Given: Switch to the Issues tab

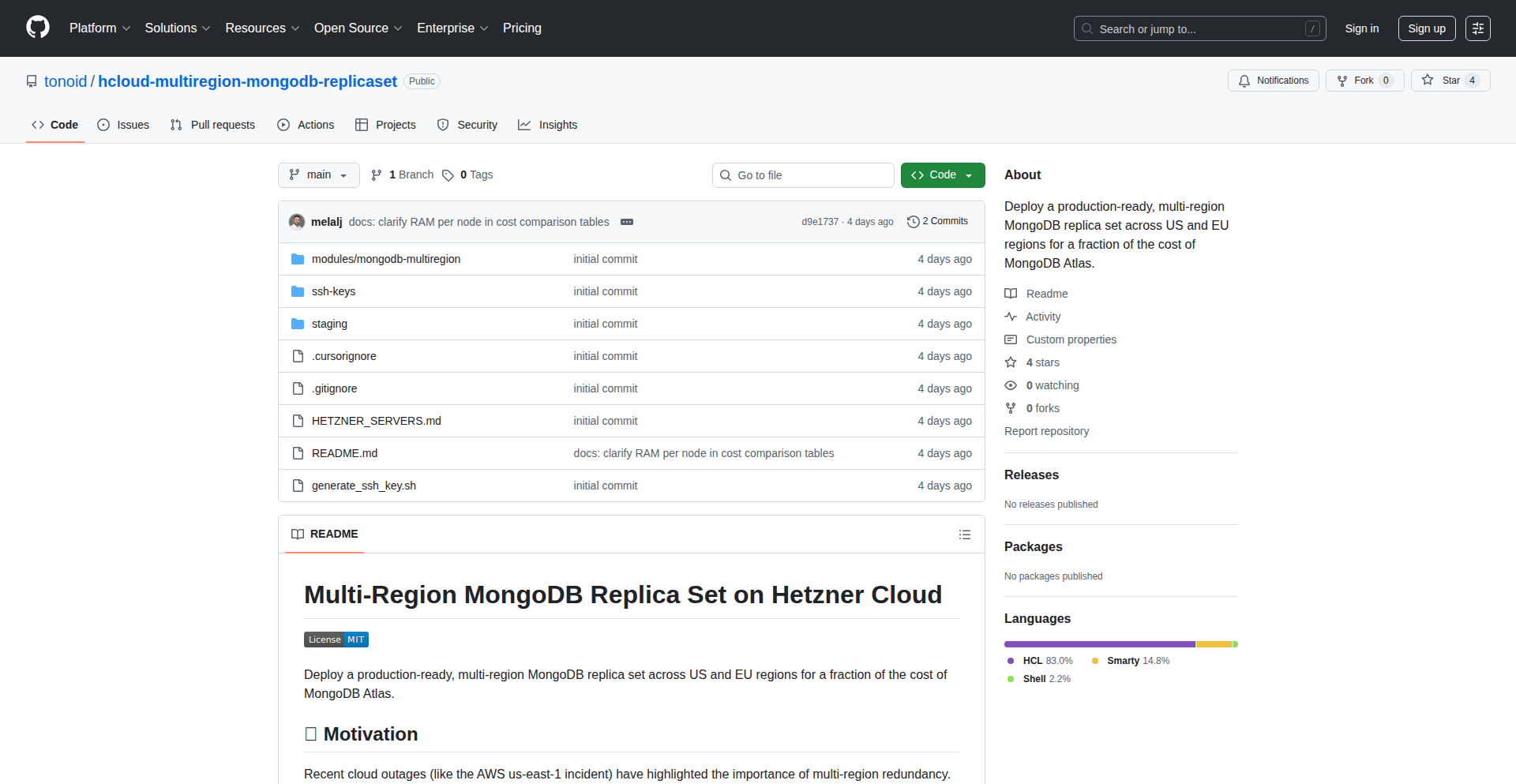Looking at the screenshot, I should pos(123,125).
